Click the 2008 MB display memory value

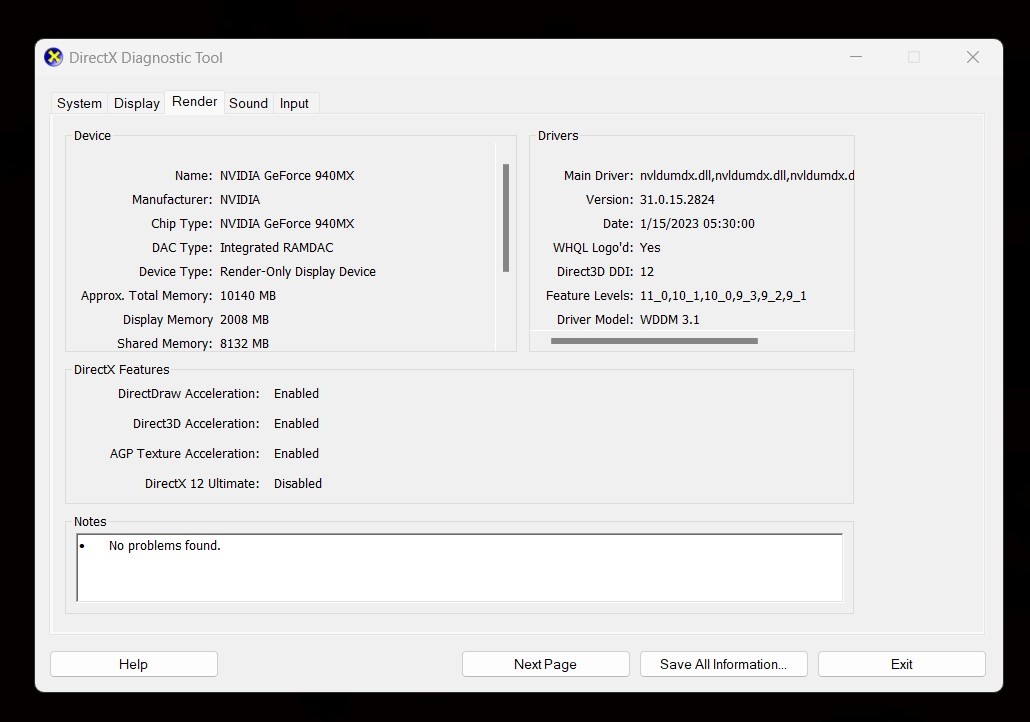coord(244,319)
